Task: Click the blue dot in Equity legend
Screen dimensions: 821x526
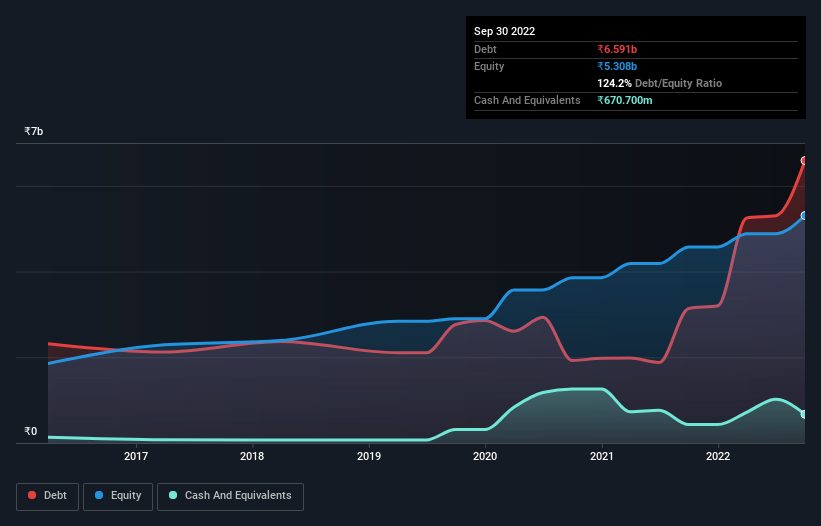Action: (x=99, y=495)
